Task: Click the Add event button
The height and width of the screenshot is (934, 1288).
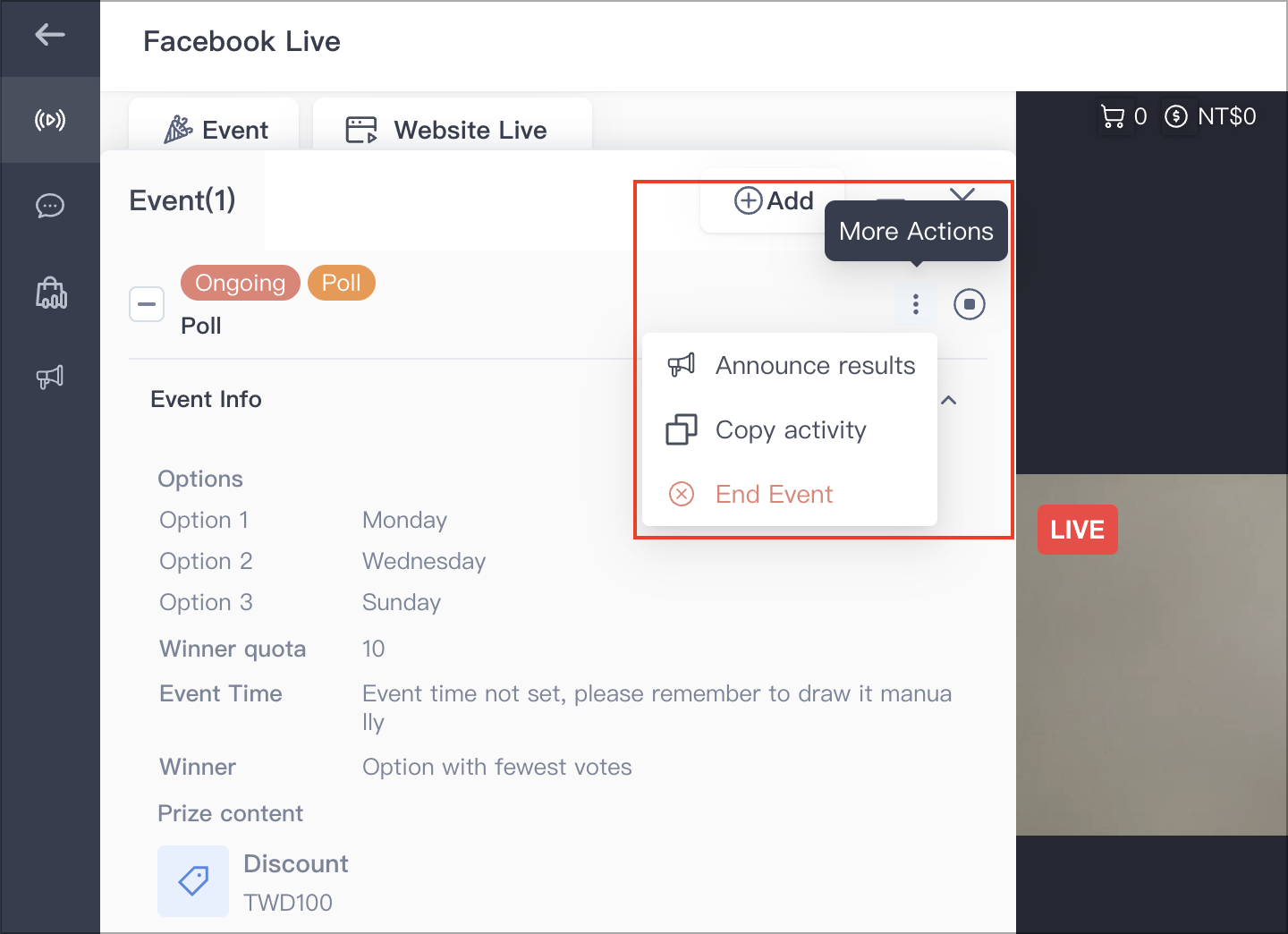Action: 773,200
